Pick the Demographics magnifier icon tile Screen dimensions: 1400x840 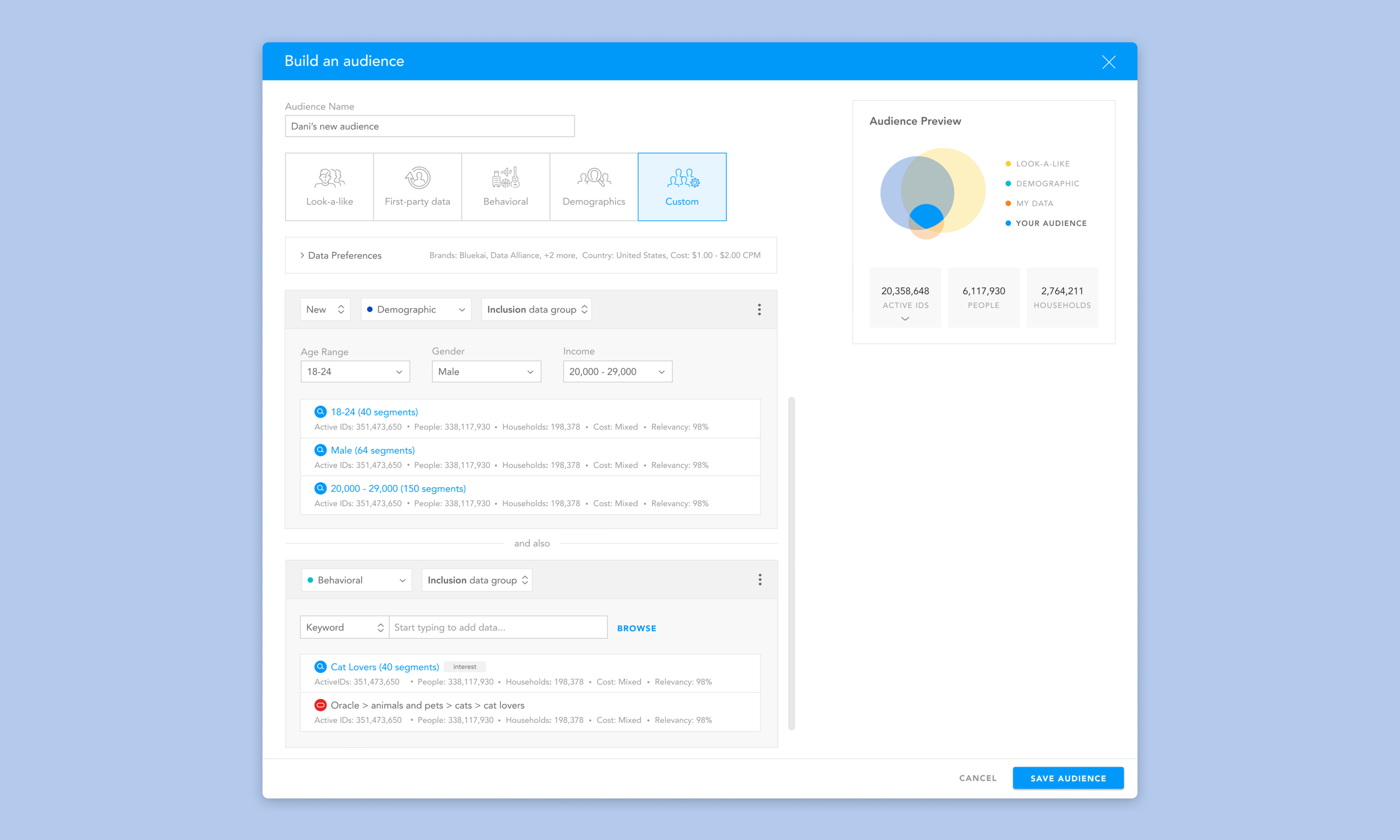click(x=594, y=178)
